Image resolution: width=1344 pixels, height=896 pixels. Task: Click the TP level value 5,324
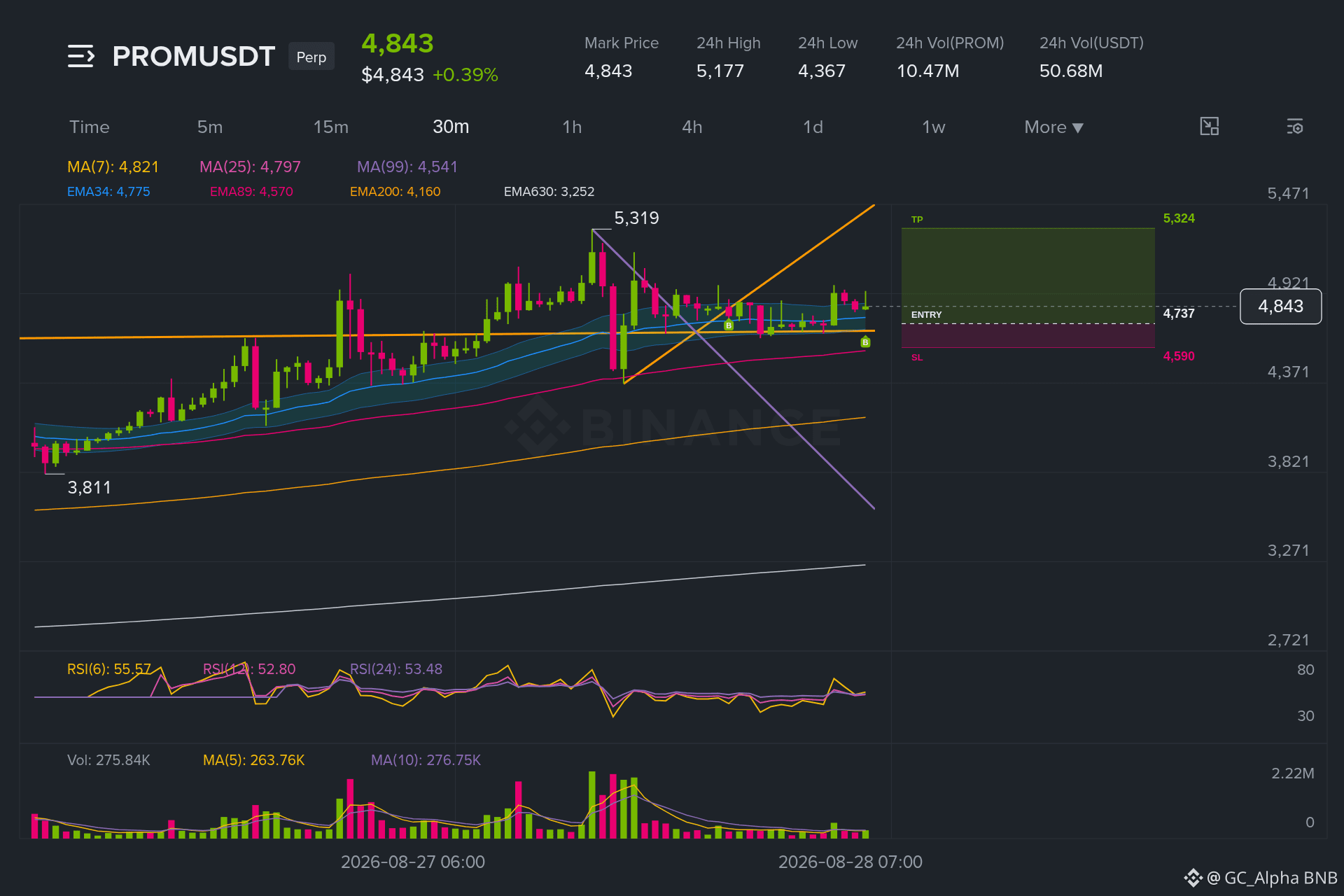tap(1179, 218)
